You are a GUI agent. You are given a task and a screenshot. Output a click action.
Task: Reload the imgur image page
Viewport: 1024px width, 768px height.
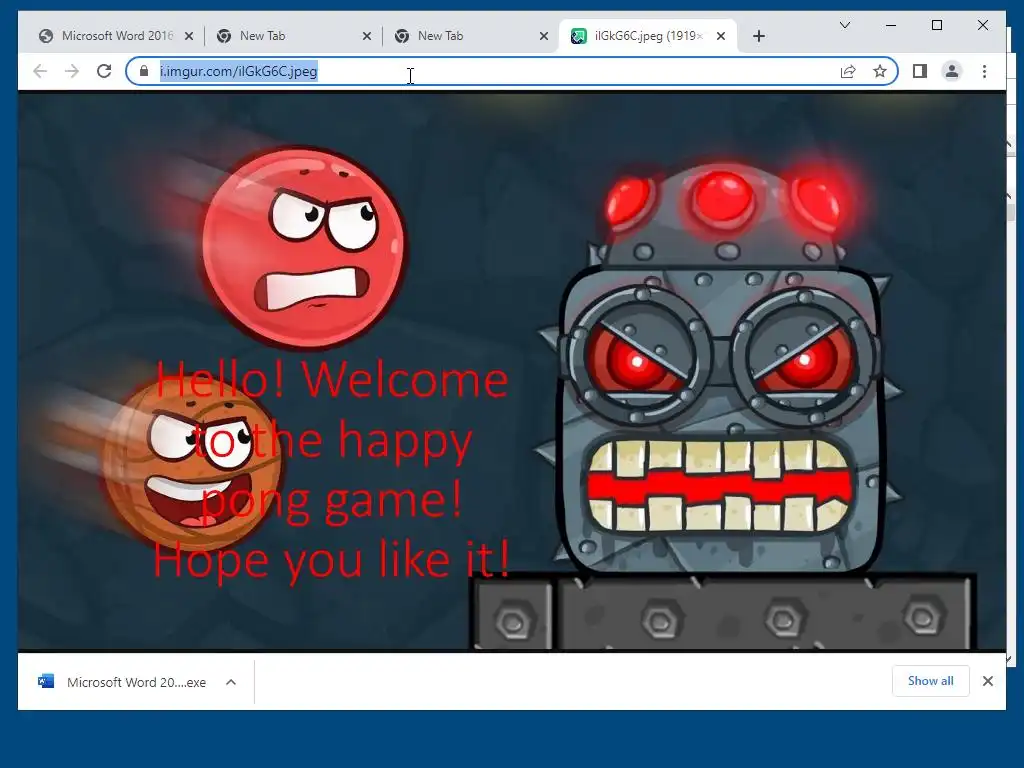tap(104, 71)
